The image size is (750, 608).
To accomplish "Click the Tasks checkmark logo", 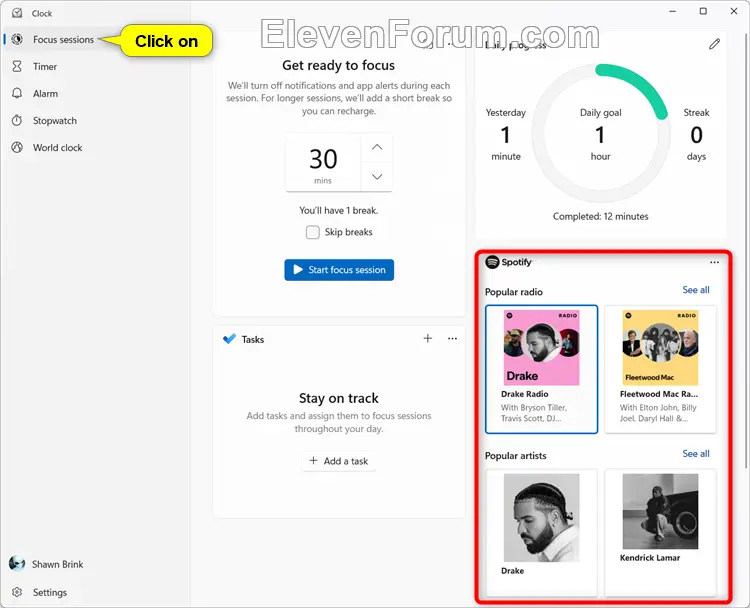I will [x=230, y=339].
